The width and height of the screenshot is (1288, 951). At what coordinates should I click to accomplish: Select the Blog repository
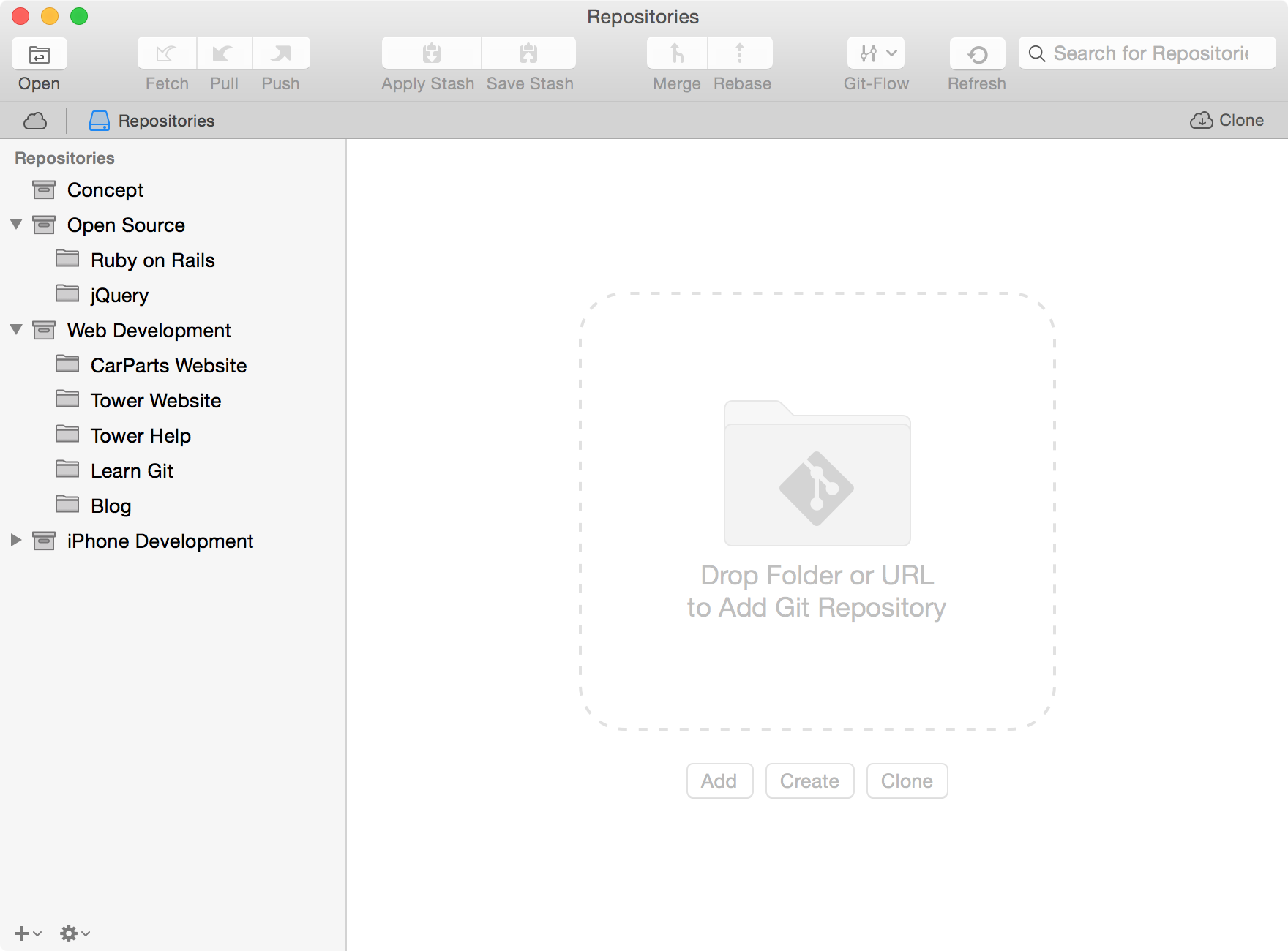[x=173, y=506]
